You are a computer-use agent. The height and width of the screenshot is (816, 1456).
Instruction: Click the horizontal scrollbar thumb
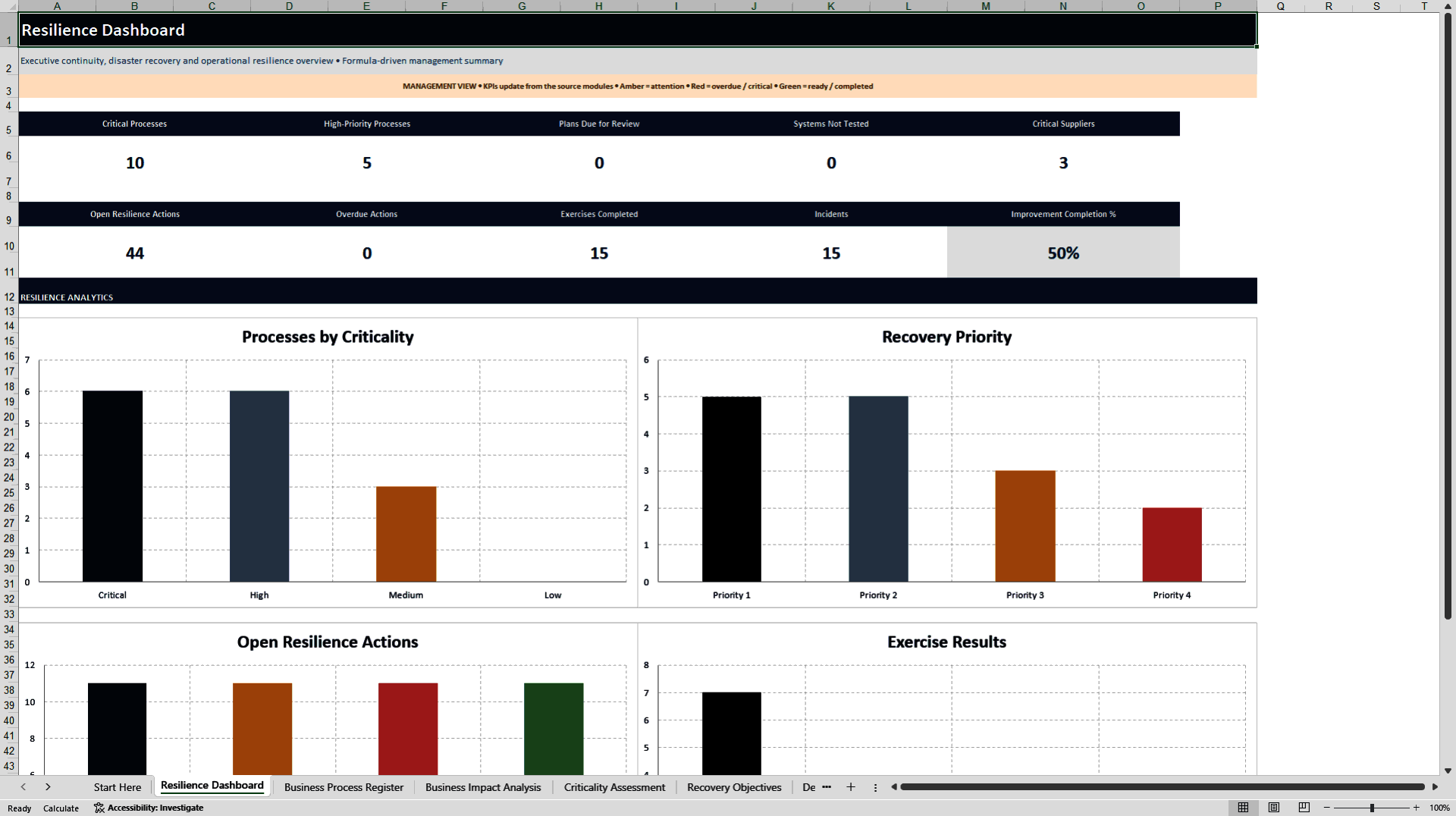[x=1163, y=787]
